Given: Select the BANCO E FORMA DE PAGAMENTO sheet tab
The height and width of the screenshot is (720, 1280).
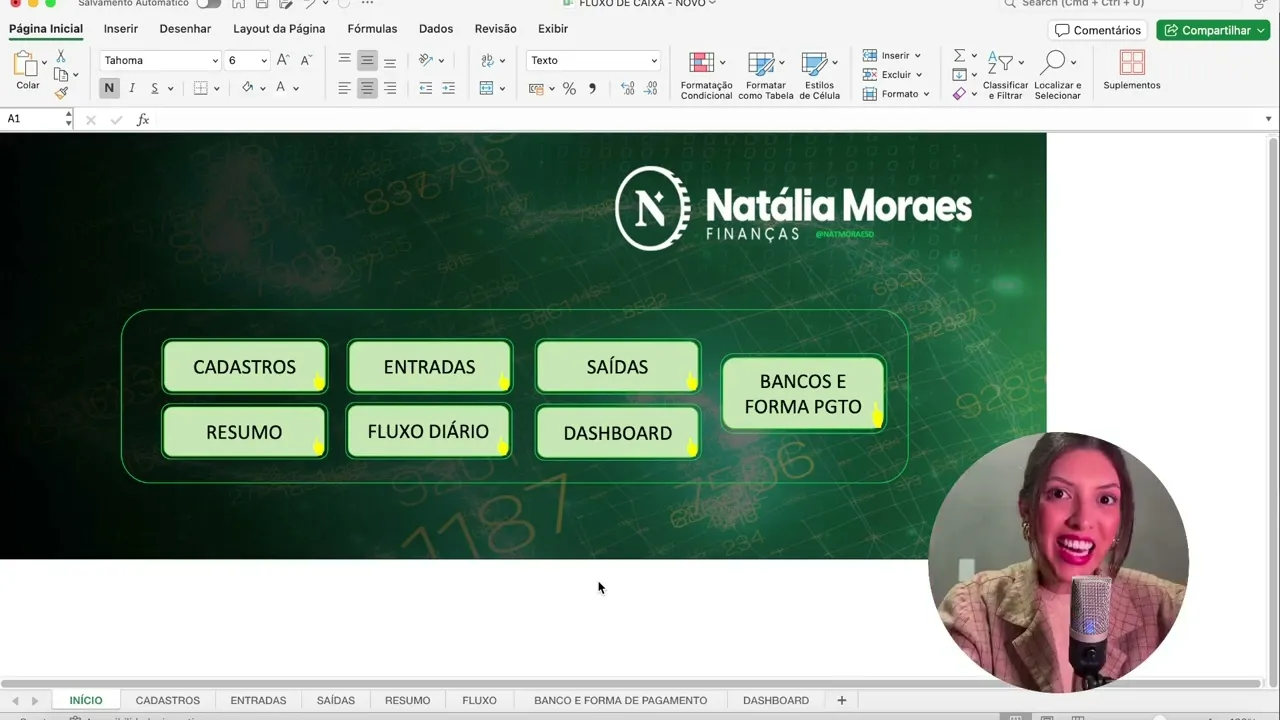Looking at the screenshot, I should pyautogui.click(x=620, y=700).
